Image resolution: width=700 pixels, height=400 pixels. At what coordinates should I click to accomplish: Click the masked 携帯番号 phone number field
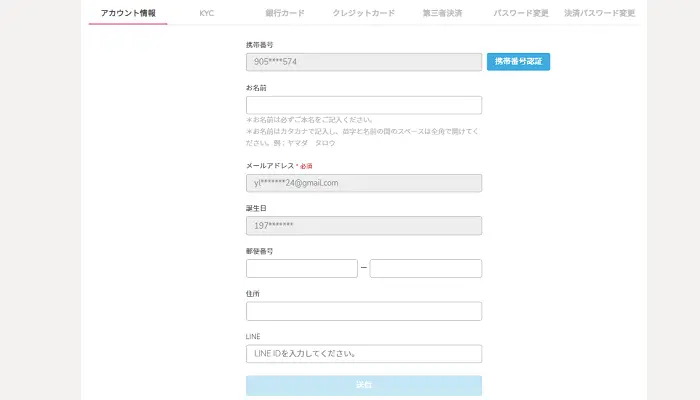click(363, 62)
